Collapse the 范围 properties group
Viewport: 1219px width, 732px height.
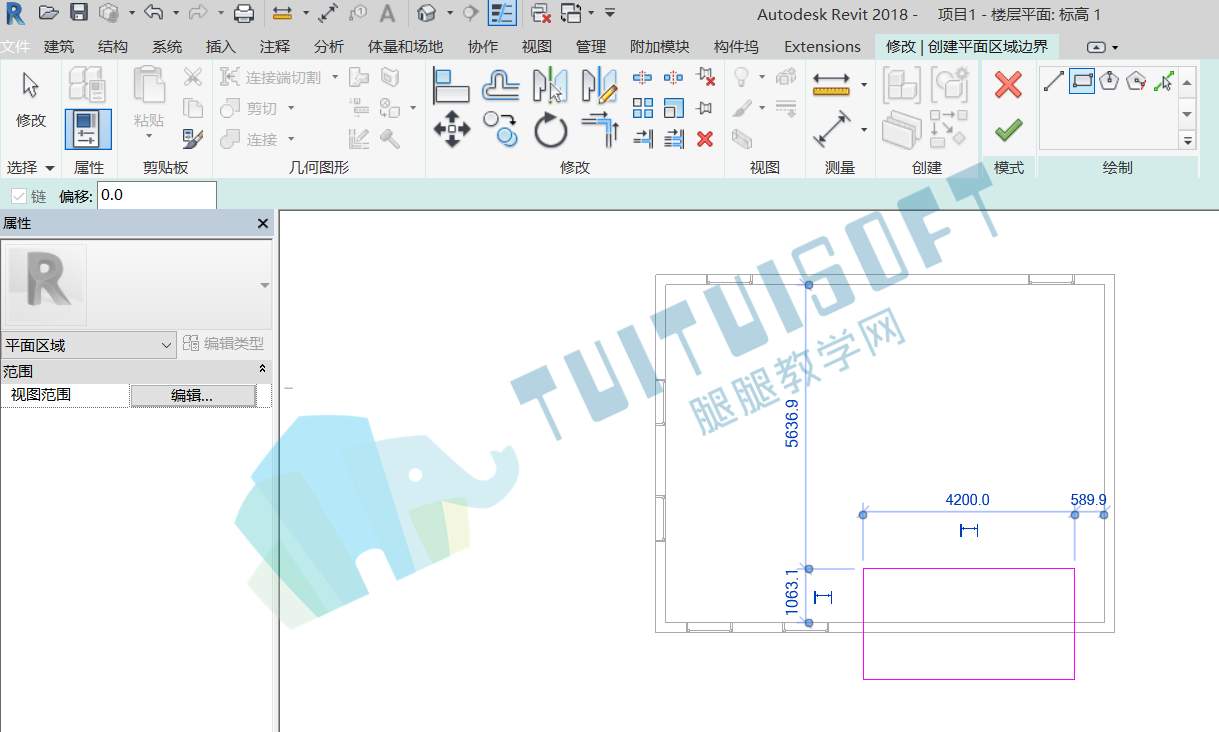tap(263, 370)
